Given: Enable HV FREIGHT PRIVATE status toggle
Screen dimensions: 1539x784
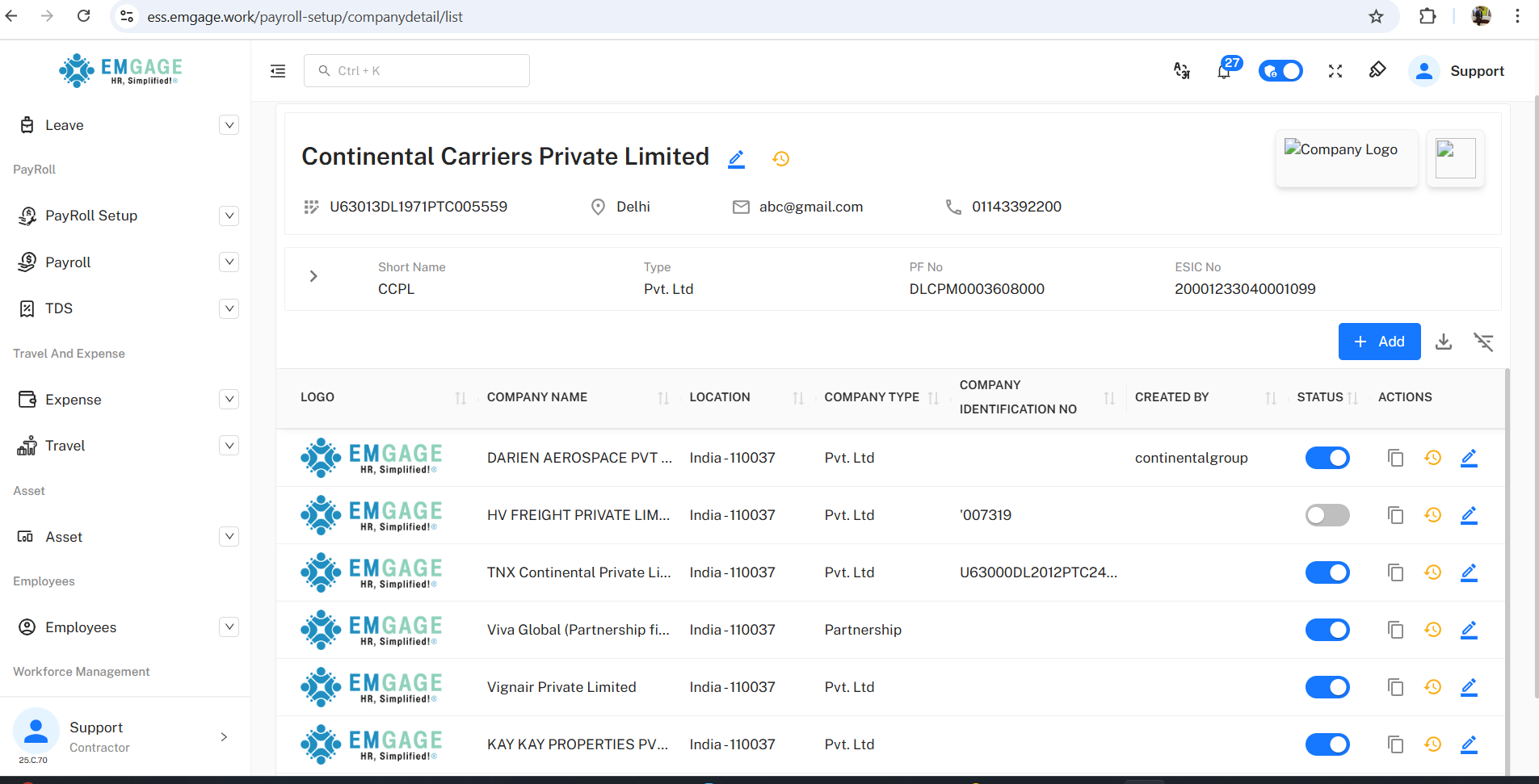Looking at the screenshot, I should [x=1327, y=515].
